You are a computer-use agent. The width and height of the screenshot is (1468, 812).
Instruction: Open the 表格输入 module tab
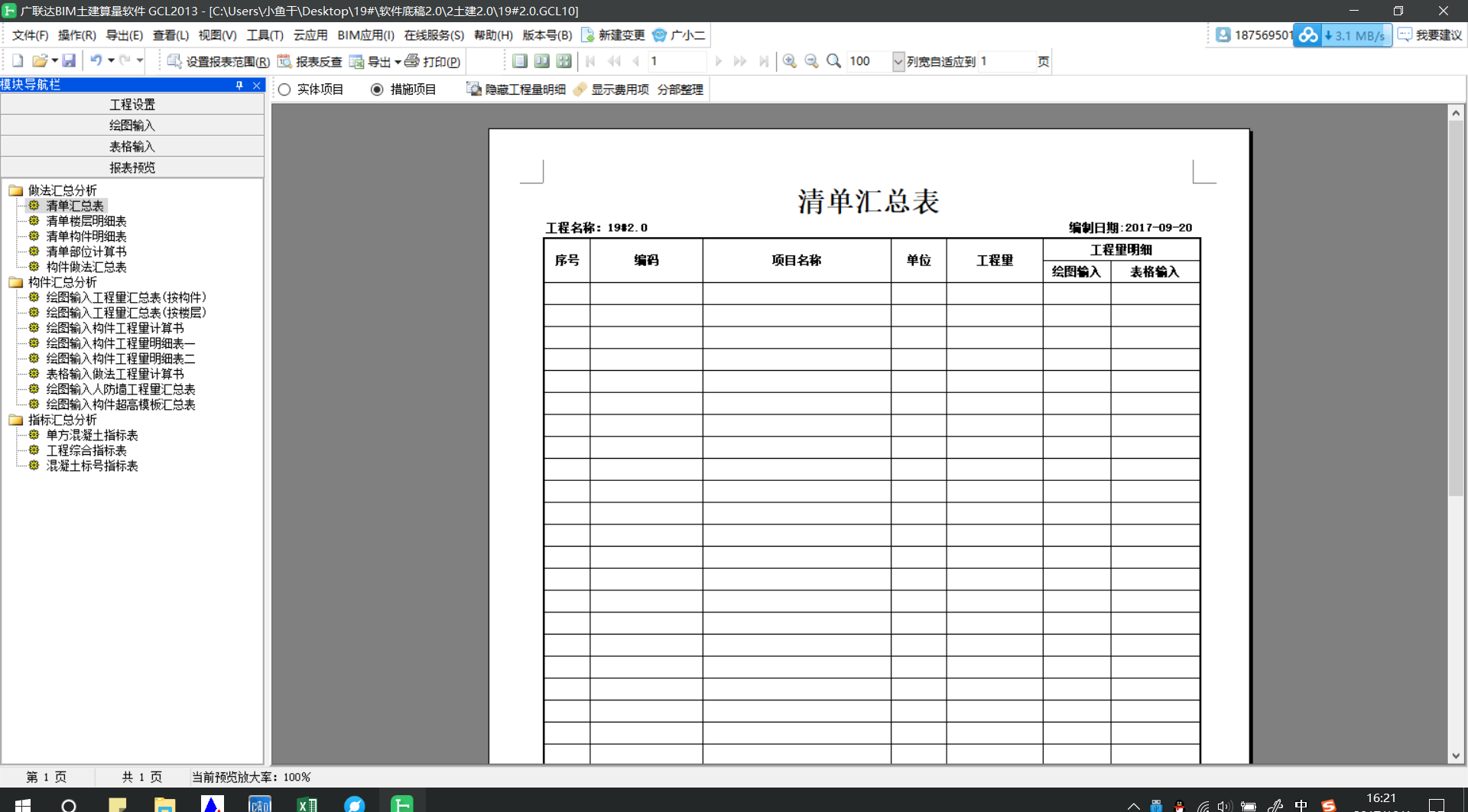(132, 146)
